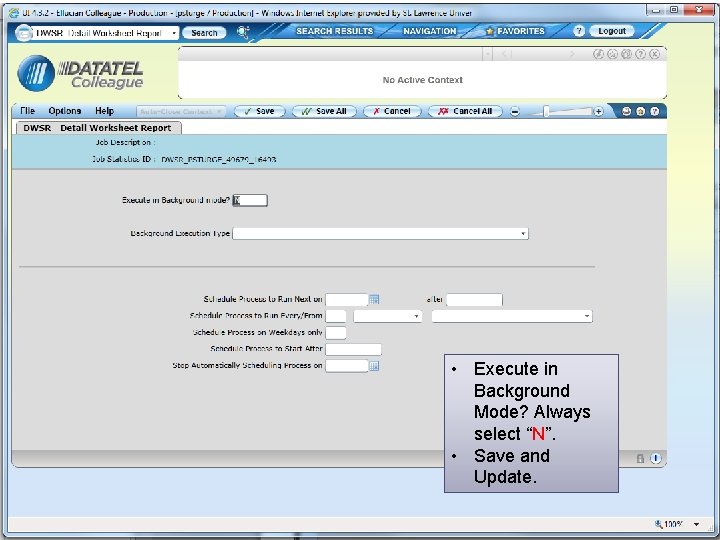Screen dimensions: 720x540
Task: Click the Stop Automatically Scheduling Process date field
Action: tap(347, 366)
